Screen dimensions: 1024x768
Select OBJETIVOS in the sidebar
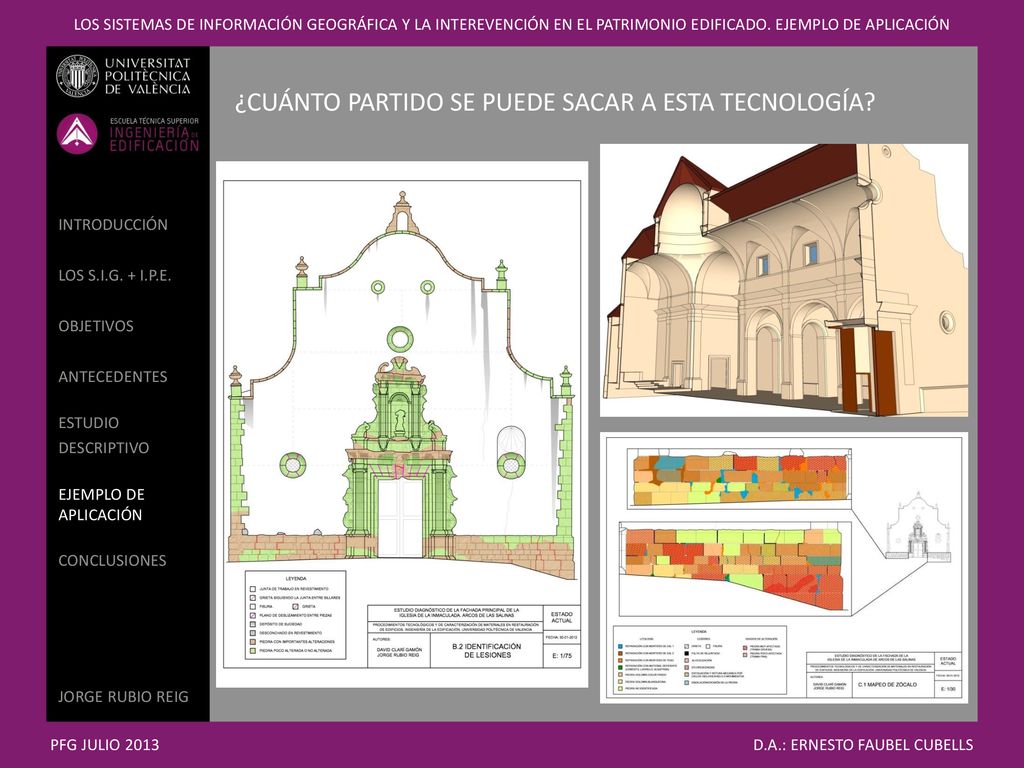(x=96, y=326)
